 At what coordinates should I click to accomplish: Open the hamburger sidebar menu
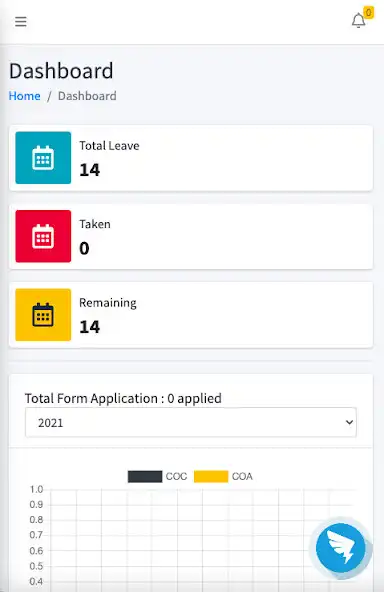coord(21,22)
